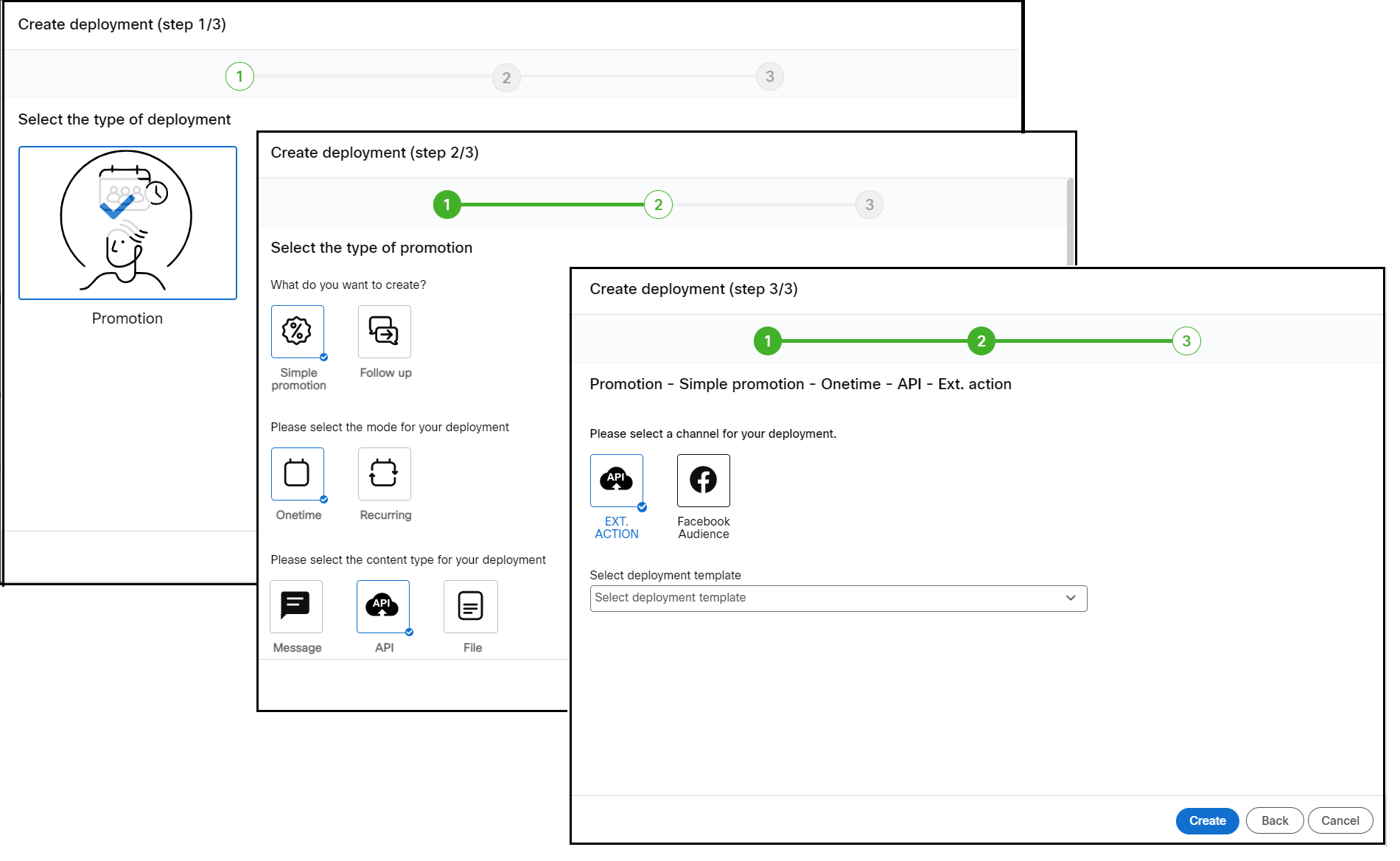This screenshot has height=861, width=1400.
Task: Select the Message content type icon
Action: (295, 606)
